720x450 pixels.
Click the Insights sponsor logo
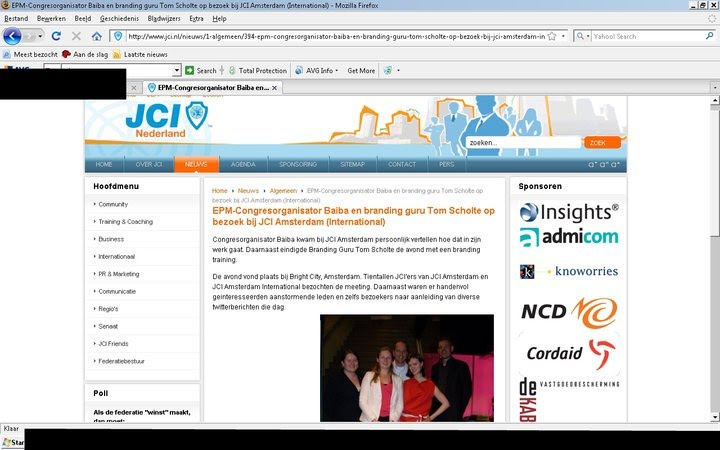point(569,213)
